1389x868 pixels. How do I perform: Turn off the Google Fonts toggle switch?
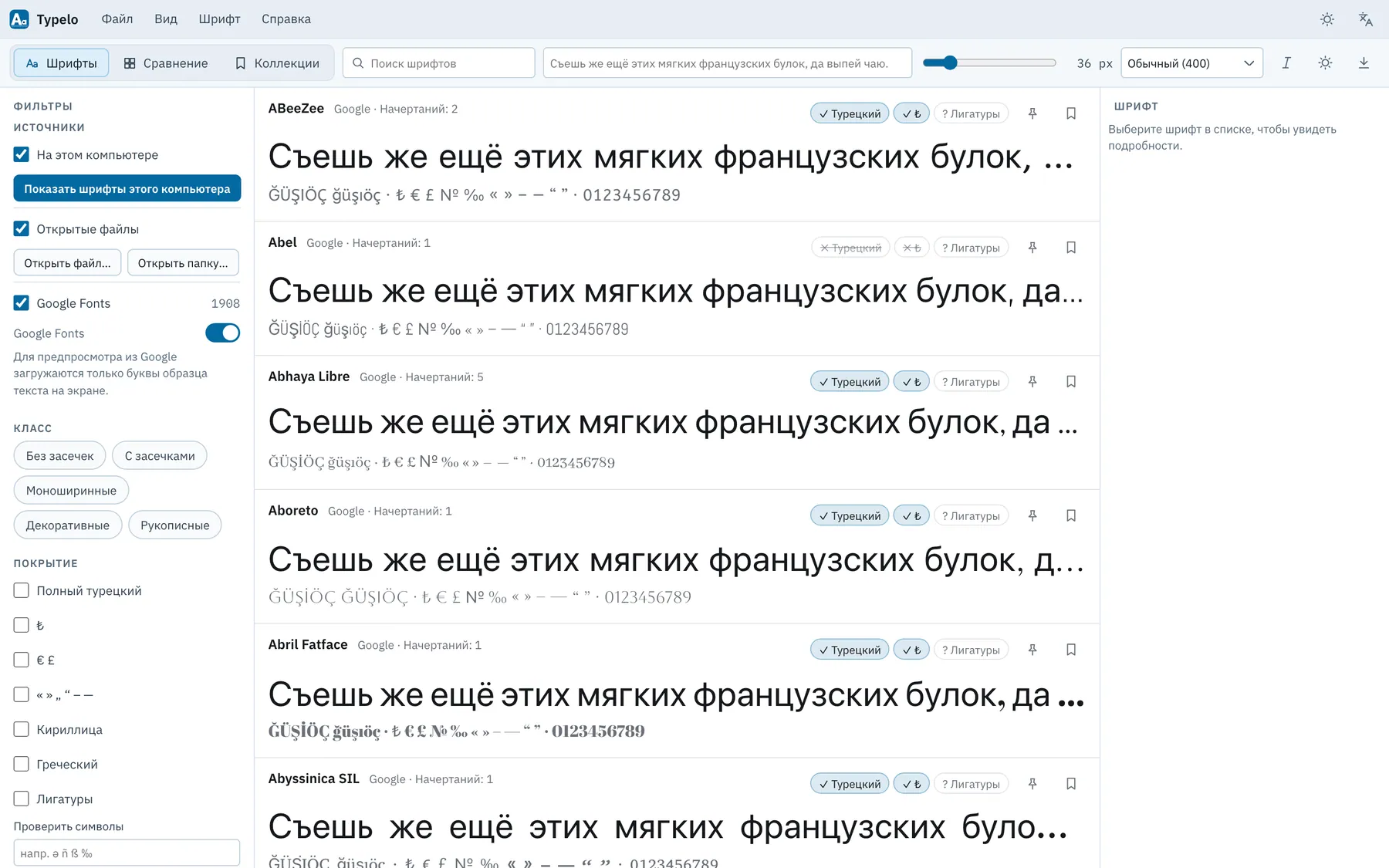[x=222, y=333]
